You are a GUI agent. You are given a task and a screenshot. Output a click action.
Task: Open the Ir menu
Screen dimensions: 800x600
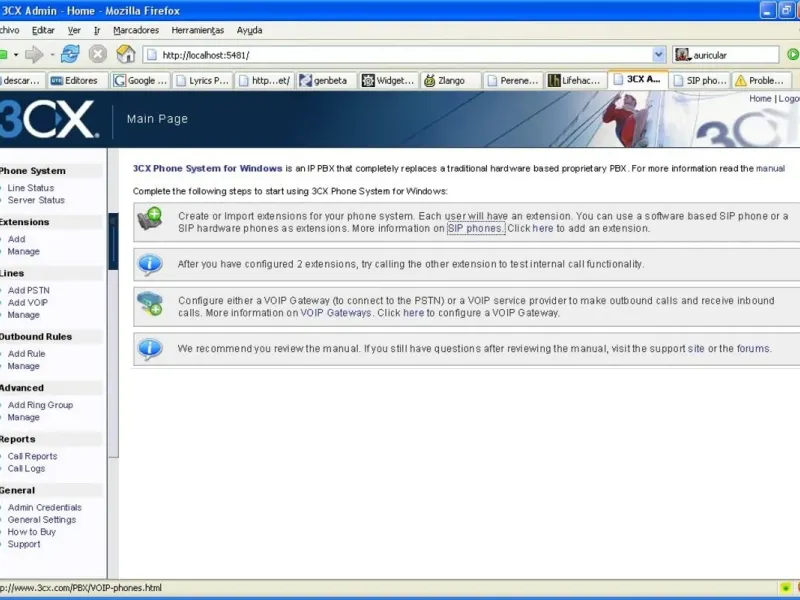pos(97,30)
